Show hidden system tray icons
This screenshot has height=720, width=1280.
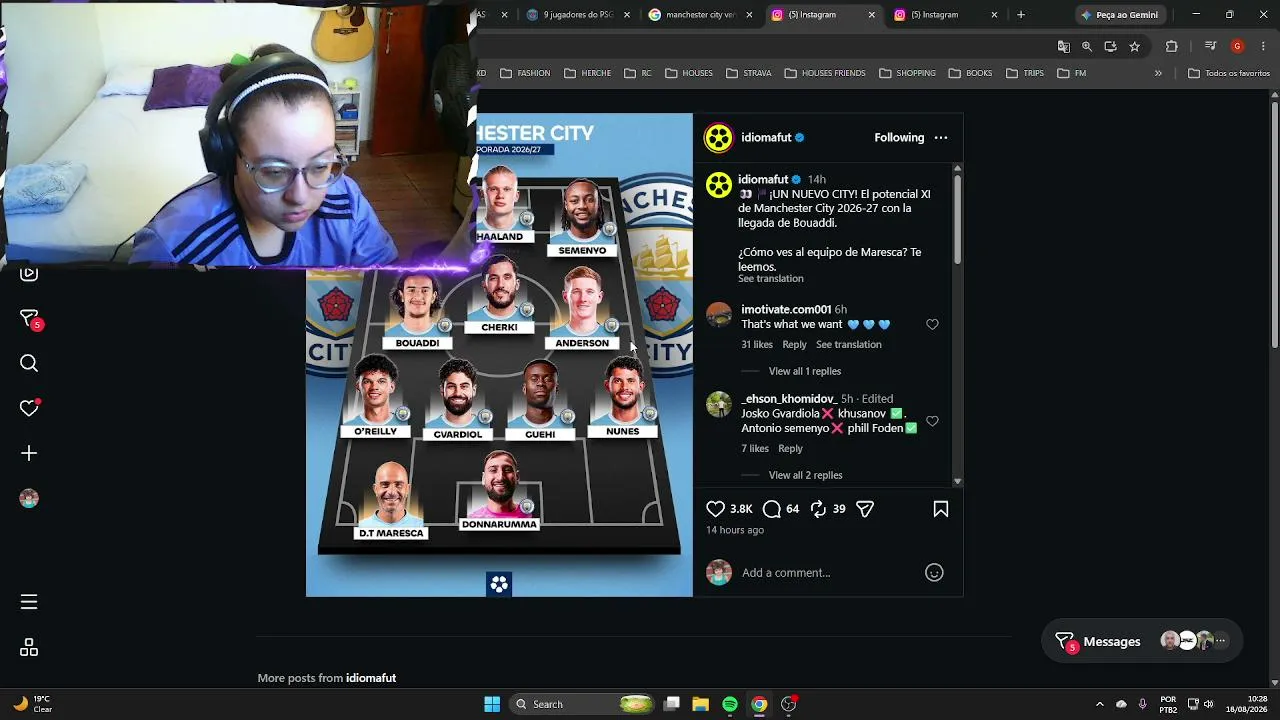(1100, 704)
